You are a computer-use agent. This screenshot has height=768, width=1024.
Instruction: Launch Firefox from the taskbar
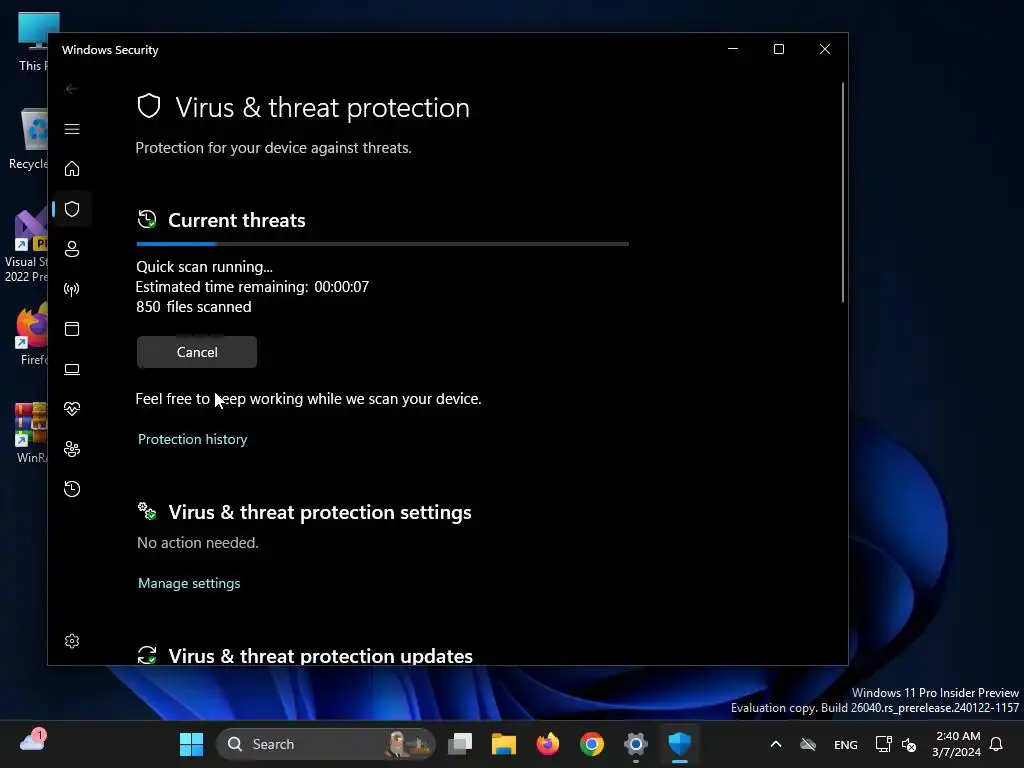548,744
